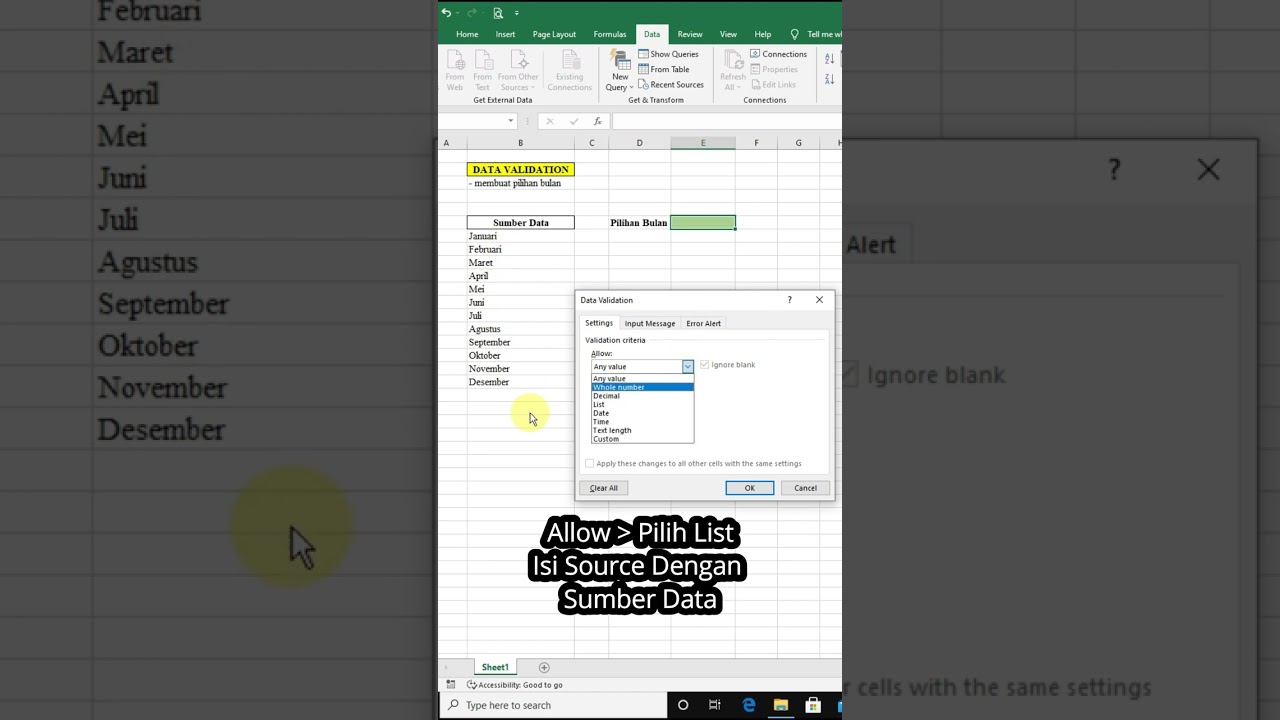Select the green Pilihan Bulan input cell
1280x720 pixels.
click(x=703, y=222)
